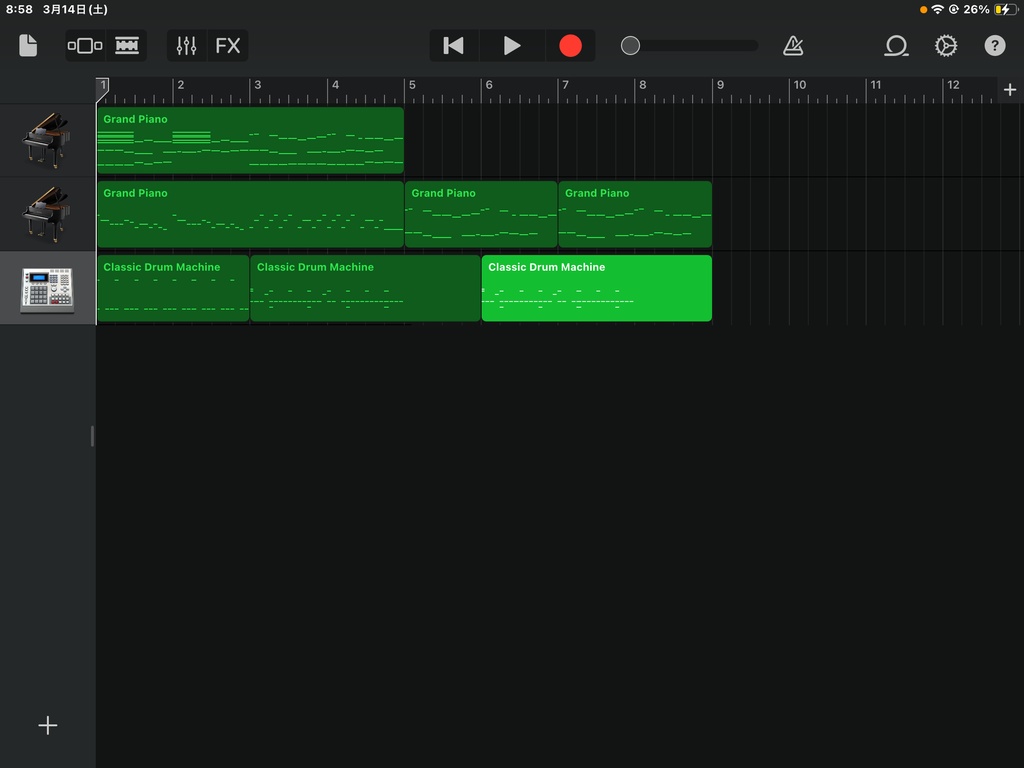Start playback with the Play button
The width and height of the screenshot is (1024, 768).
pos(512,46)
